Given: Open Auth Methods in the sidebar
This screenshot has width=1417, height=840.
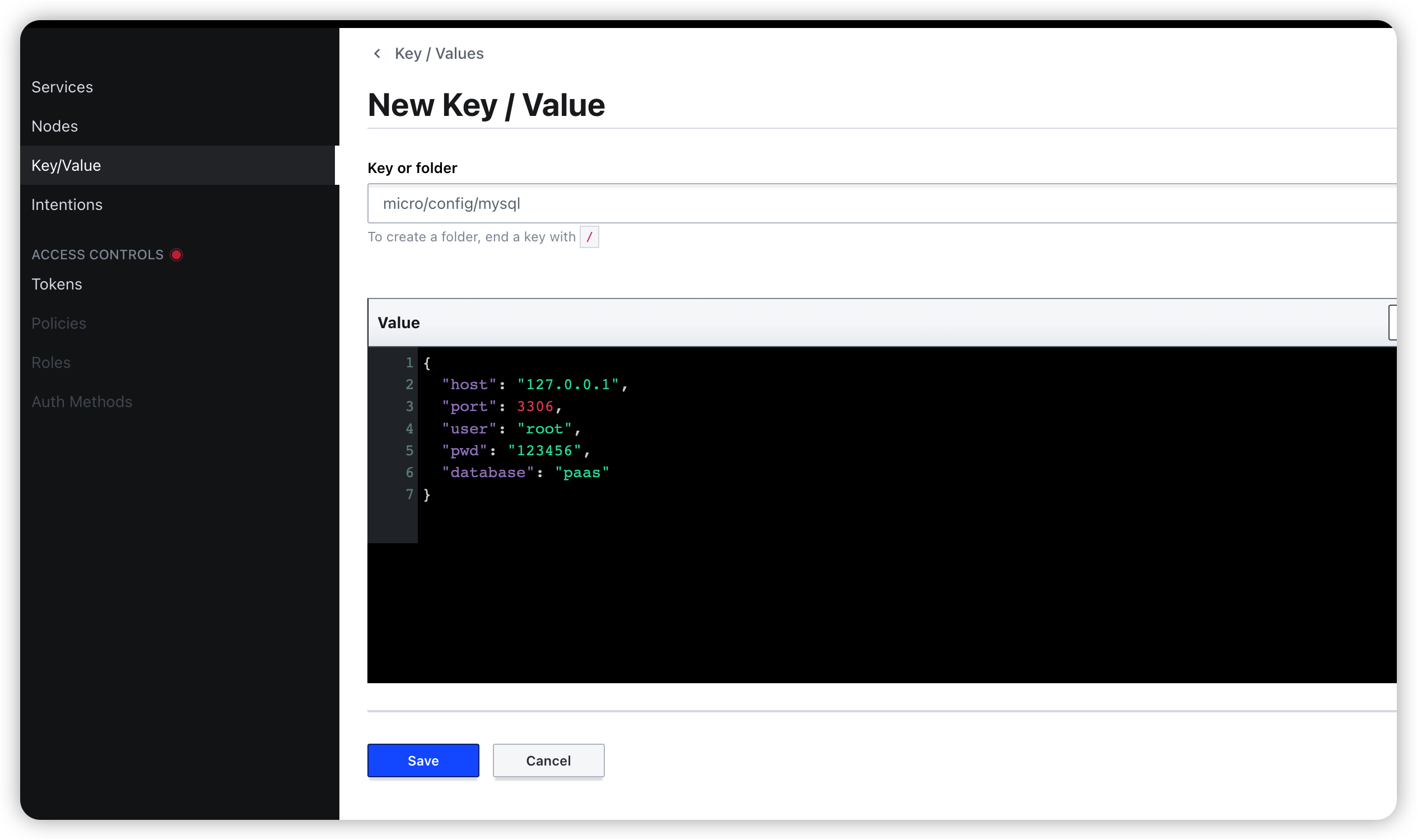Looking at the screenshot, I should [x=82, y=401].
